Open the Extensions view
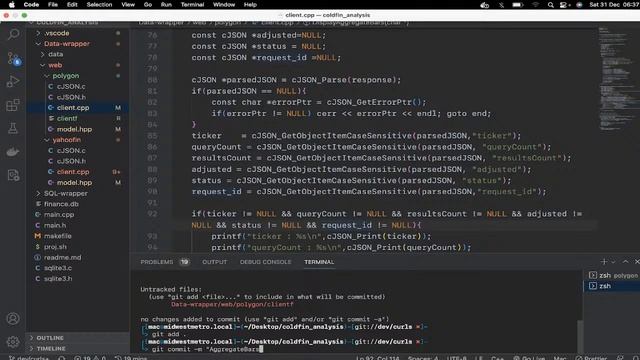Image resolution: width=640 pixels, height=360 pixels. (x=13, y=105)
